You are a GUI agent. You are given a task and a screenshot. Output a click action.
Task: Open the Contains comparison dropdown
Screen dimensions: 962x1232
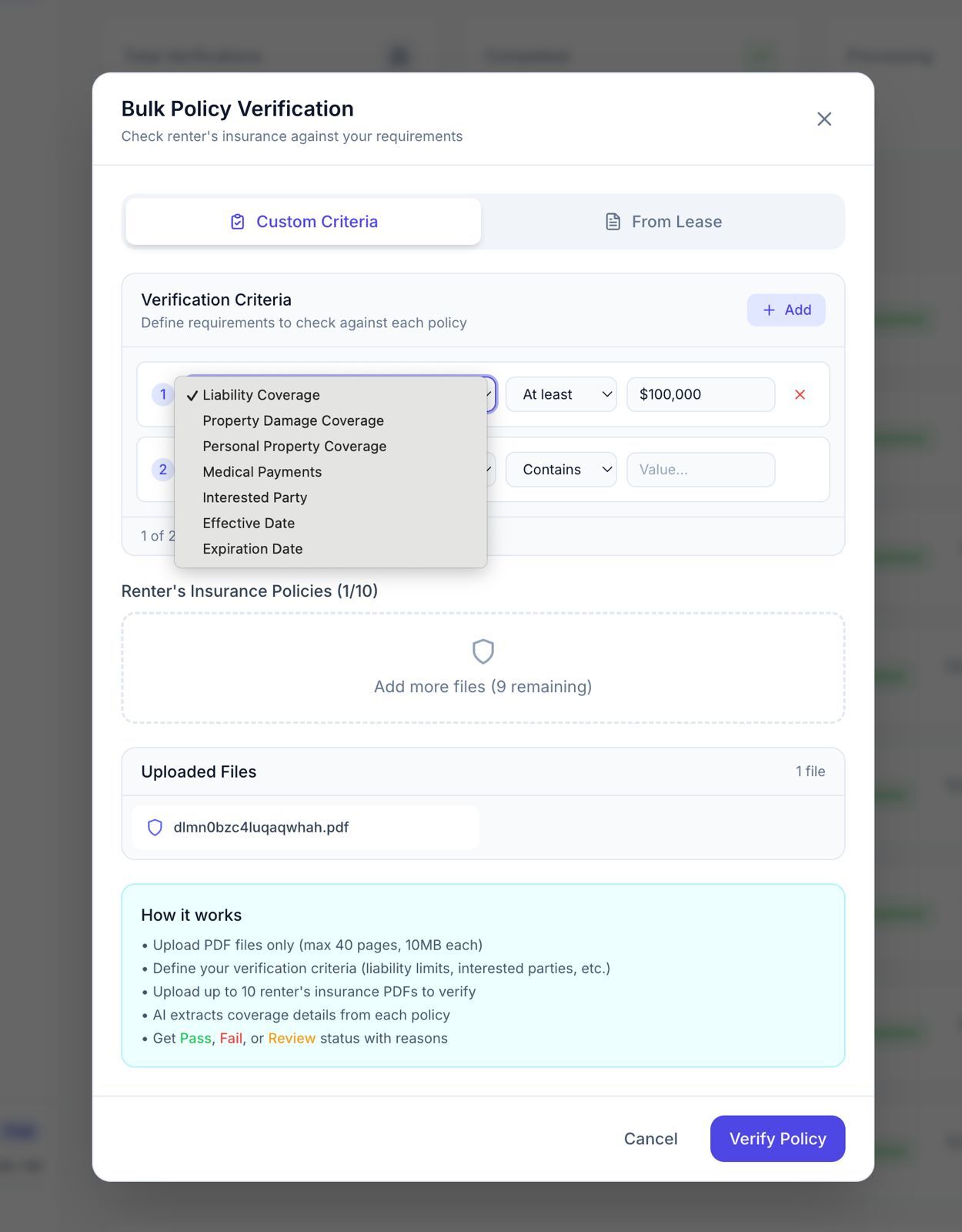(561, 469)
